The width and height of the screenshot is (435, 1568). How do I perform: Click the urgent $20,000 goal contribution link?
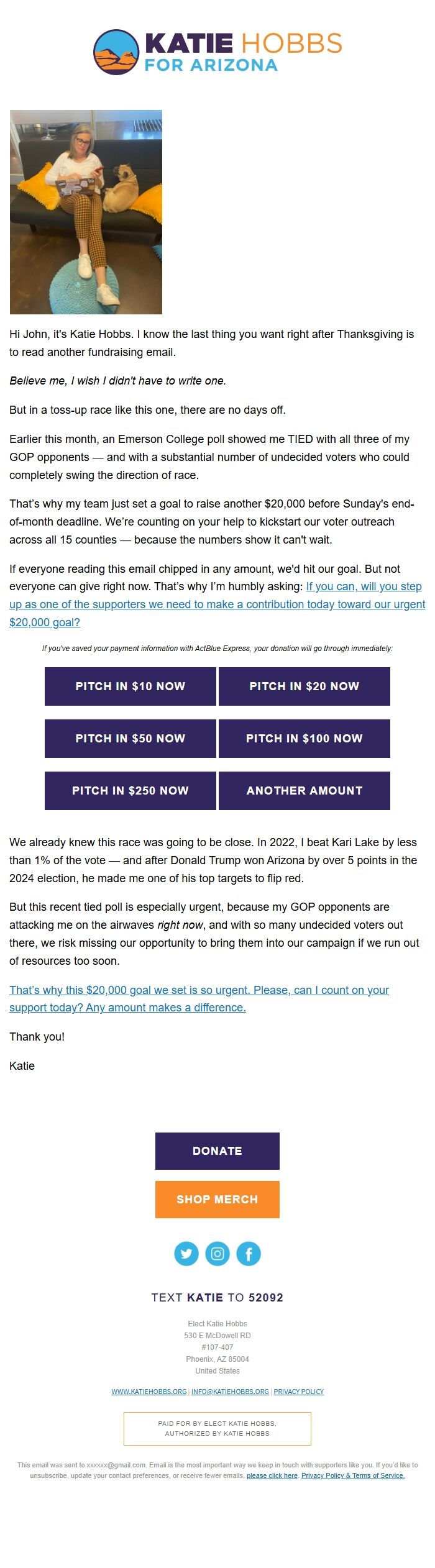(x=217, y=603)
